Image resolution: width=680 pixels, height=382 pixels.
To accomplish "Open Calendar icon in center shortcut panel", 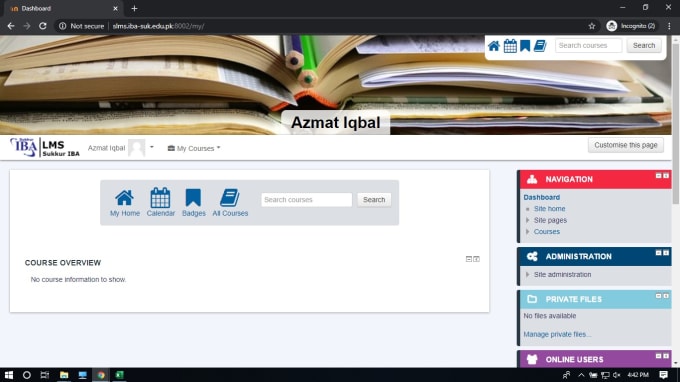I will [x=160, y=202].
